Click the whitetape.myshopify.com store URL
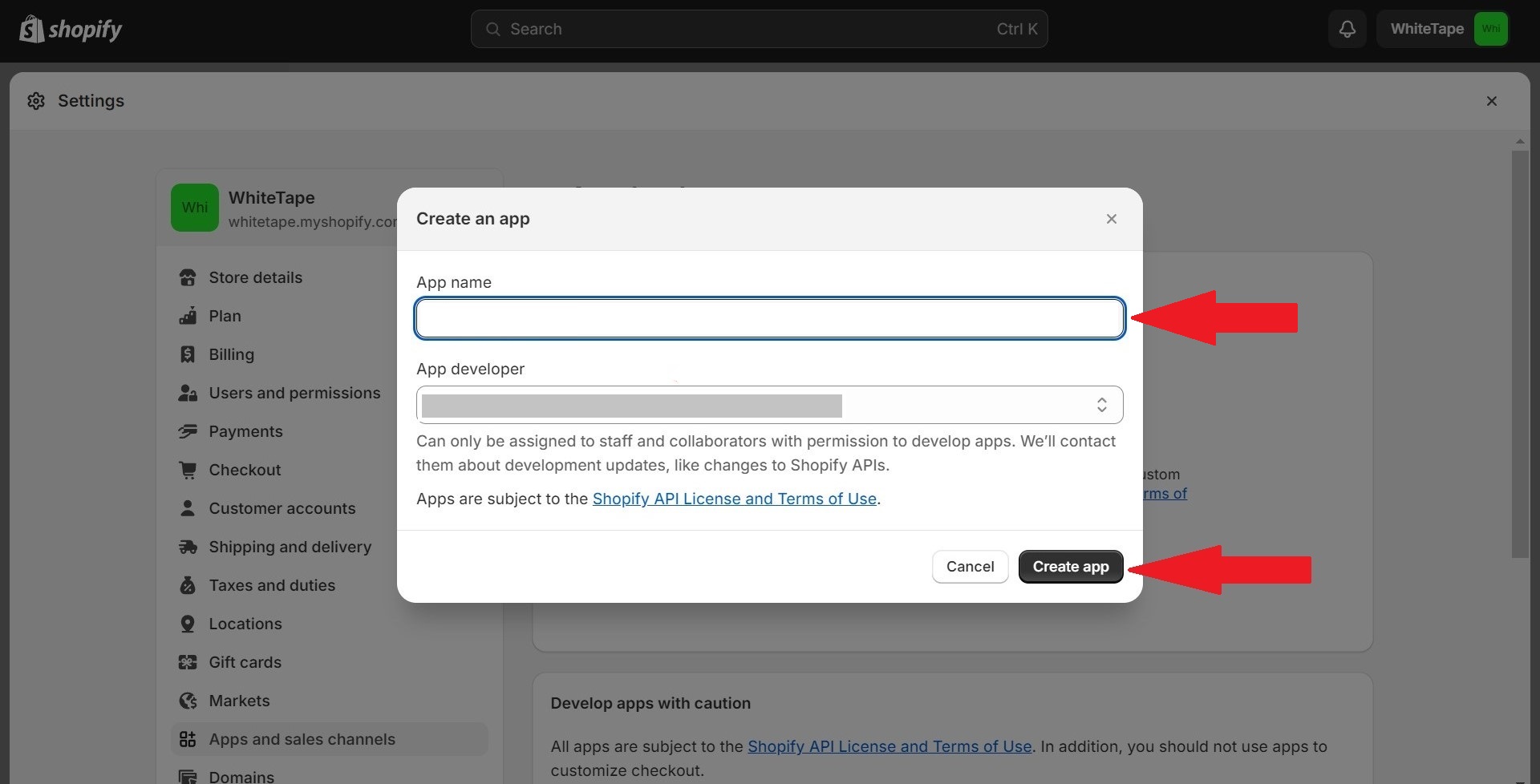1540x784 pixels. 313,222
